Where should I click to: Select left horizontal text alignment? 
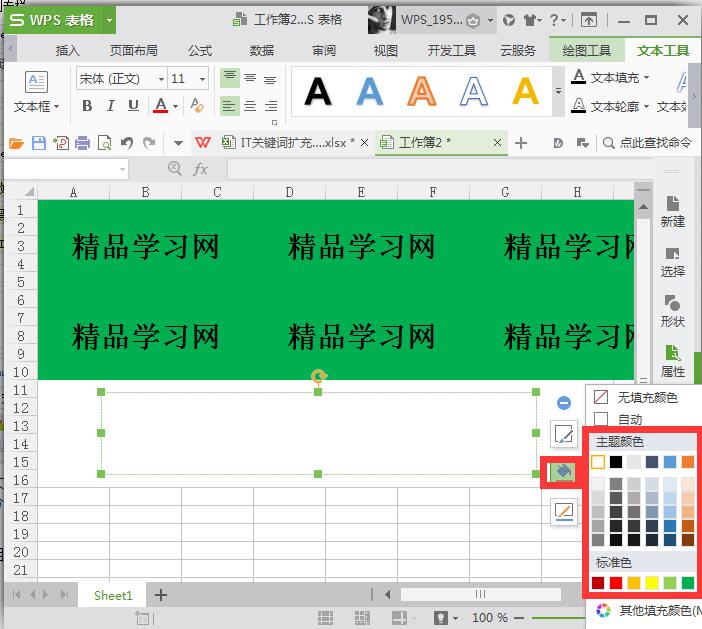[x=230, y=106]
